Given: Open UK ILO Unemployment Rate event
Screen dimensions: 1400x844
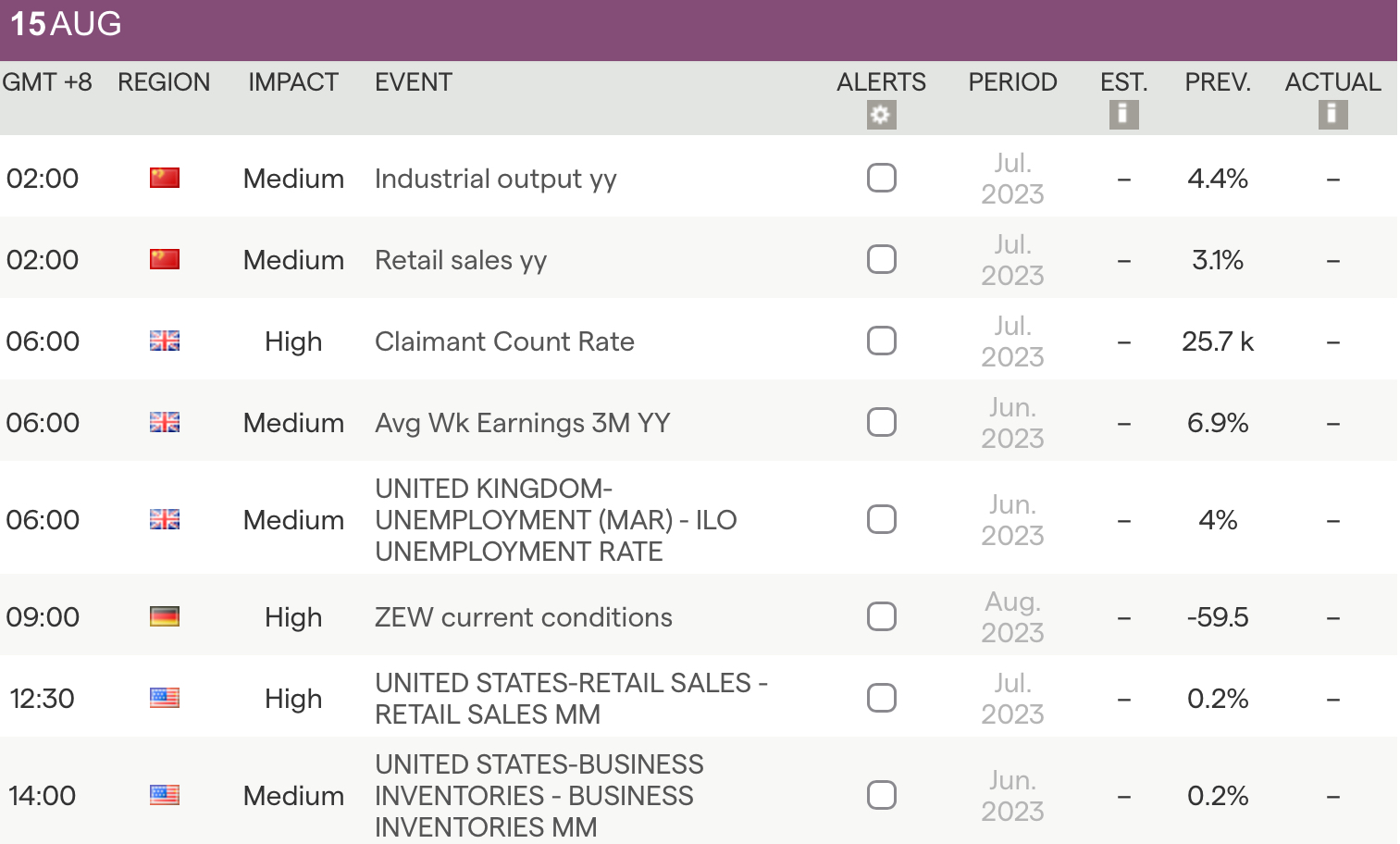Looking at the screenshot, I should click(x=555, y=520).
